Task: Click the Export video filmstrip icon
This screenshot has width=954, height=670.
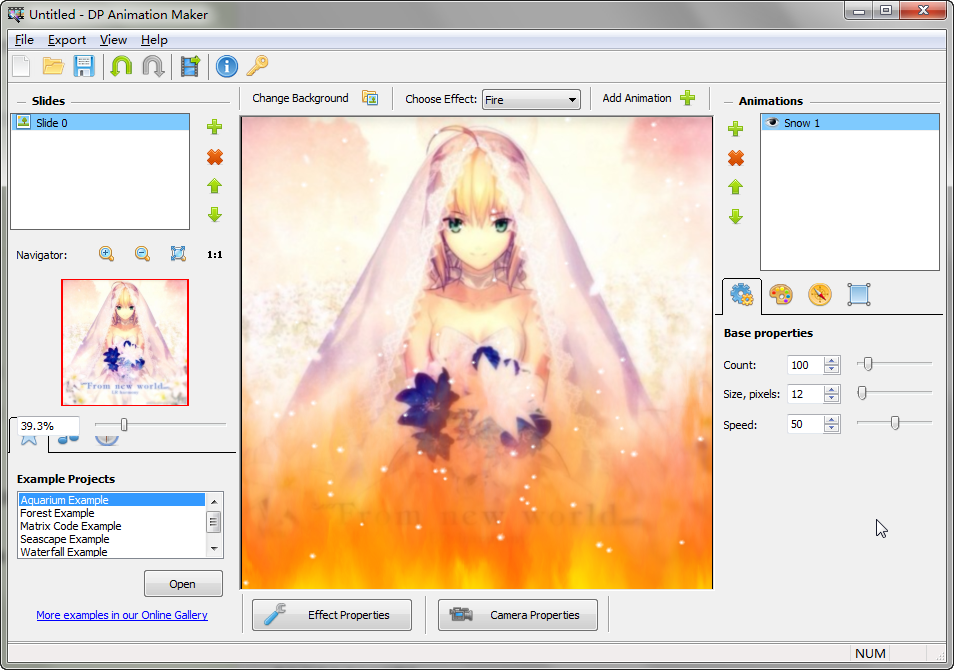Action: click(190, 67)
